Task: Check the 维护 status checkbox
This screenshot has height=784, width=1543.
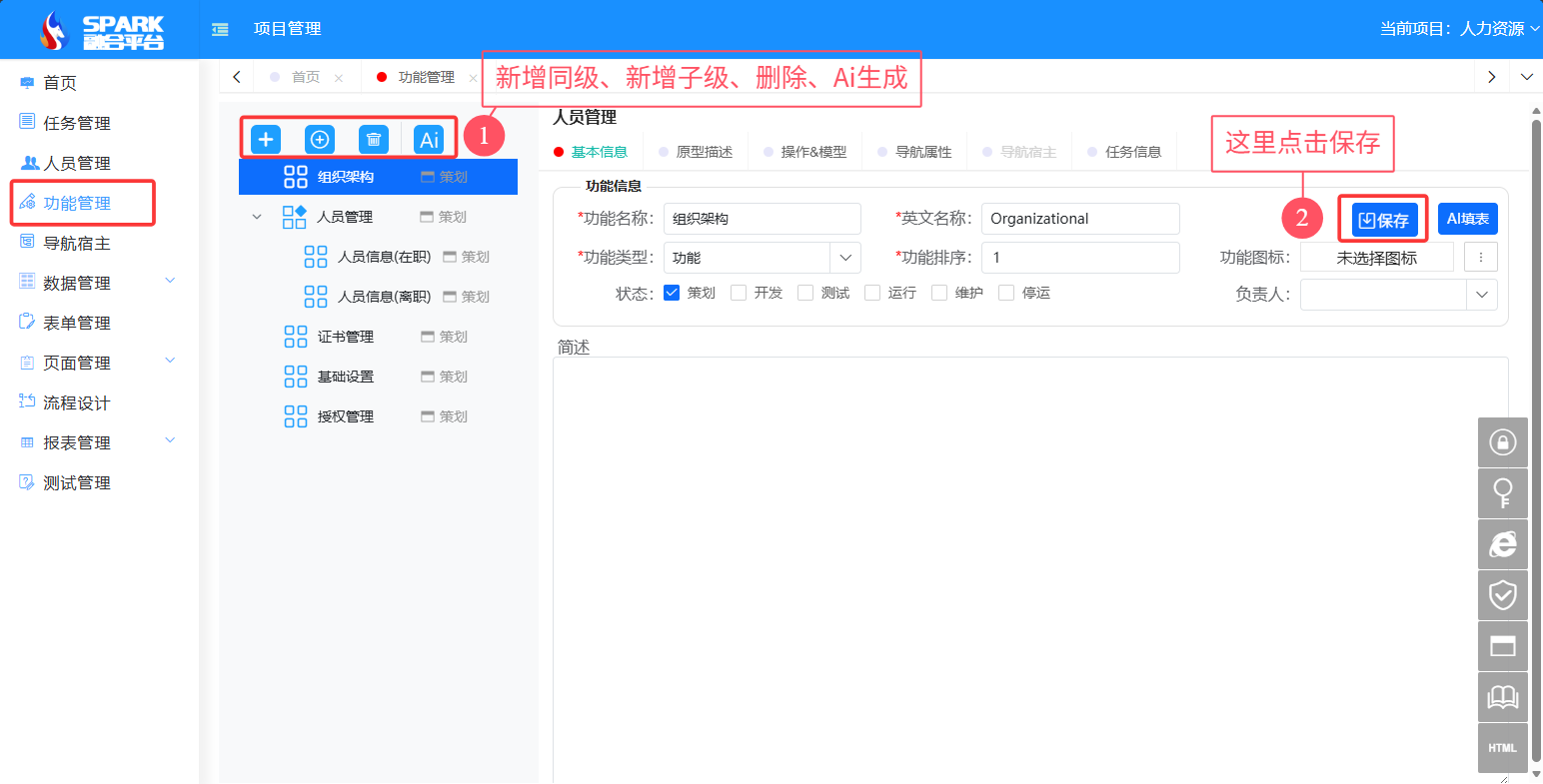Action: (x=939, y=293)
